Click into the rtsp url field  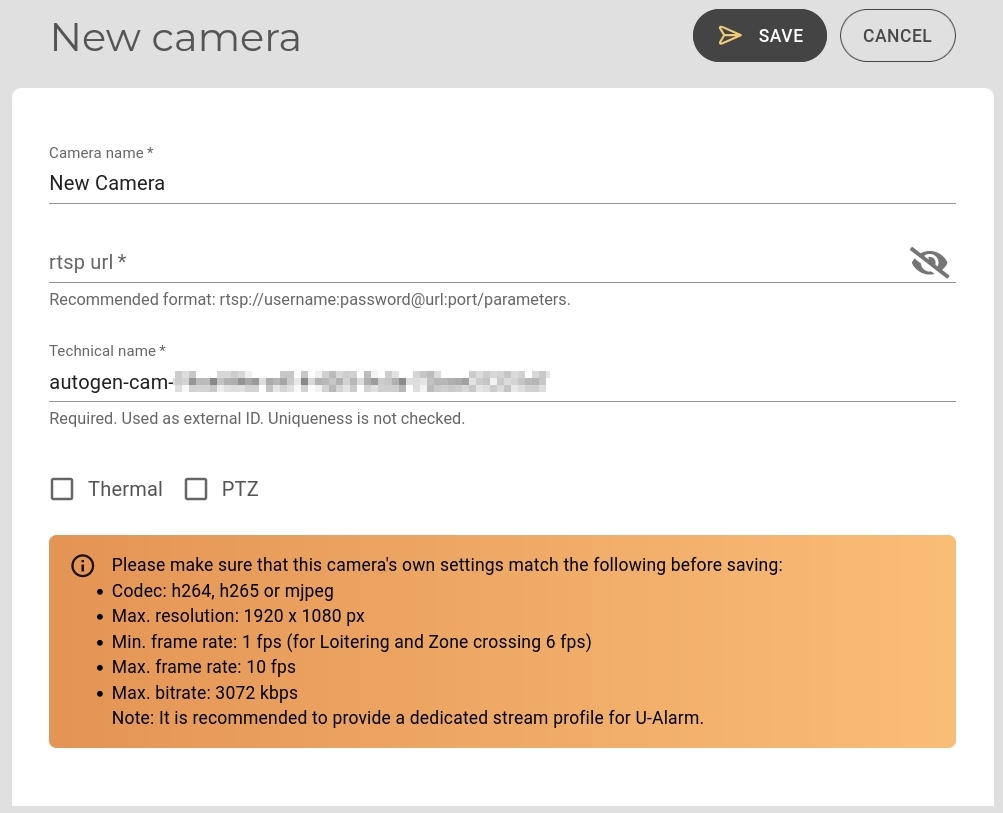(x=470, y=262)
